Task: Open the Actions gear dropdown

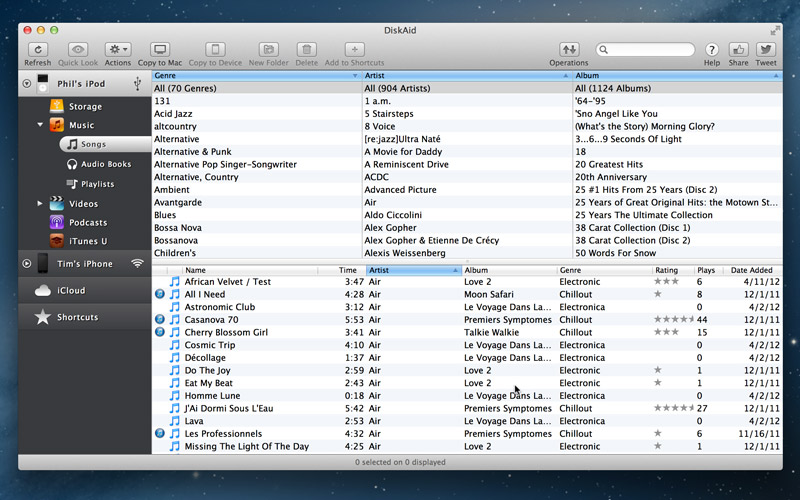Action: tap(118, 49)
